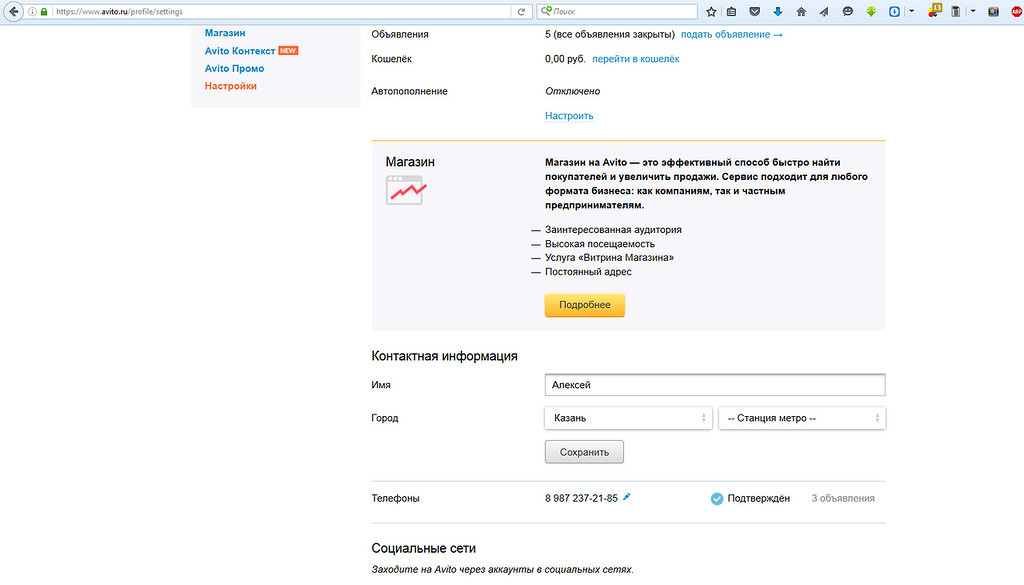1024x585 pixels.
Task: Click the Отключено autorefill status
Action: coord(573,91)
